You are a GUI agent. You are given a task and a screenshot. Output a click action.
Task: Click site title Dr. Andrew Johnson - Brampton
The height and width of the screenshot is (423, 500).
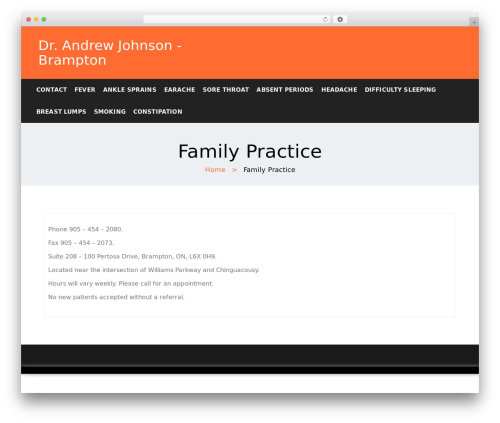tap(110, 53)
